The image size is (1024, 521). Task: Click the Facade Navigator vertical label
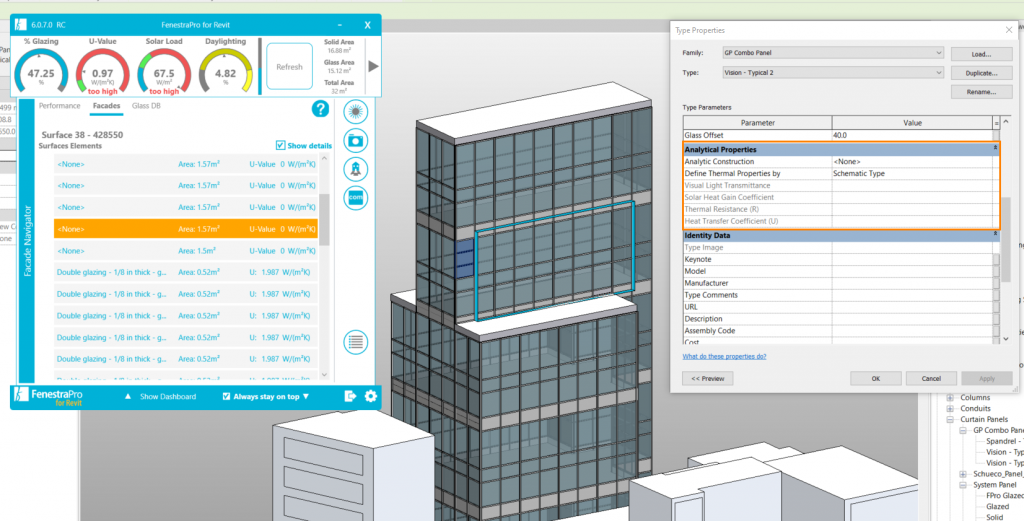pos(28,242)
